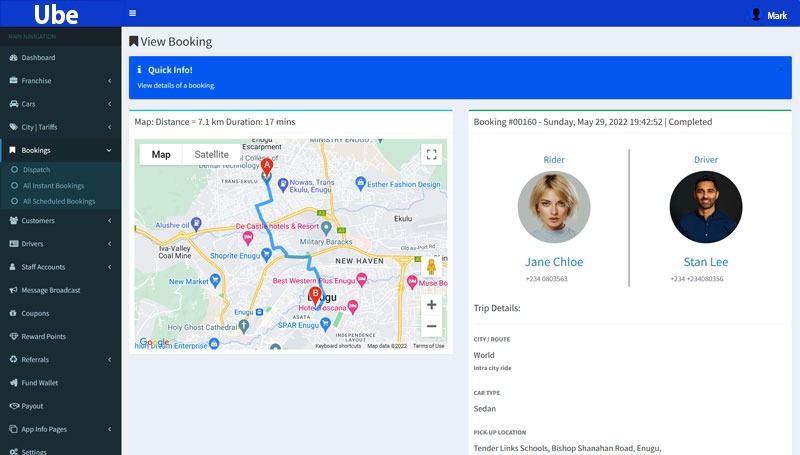The width and height of the screenshot is (800, 455).
Task: Zoom in on the map
Action: [x=431, y=305]
